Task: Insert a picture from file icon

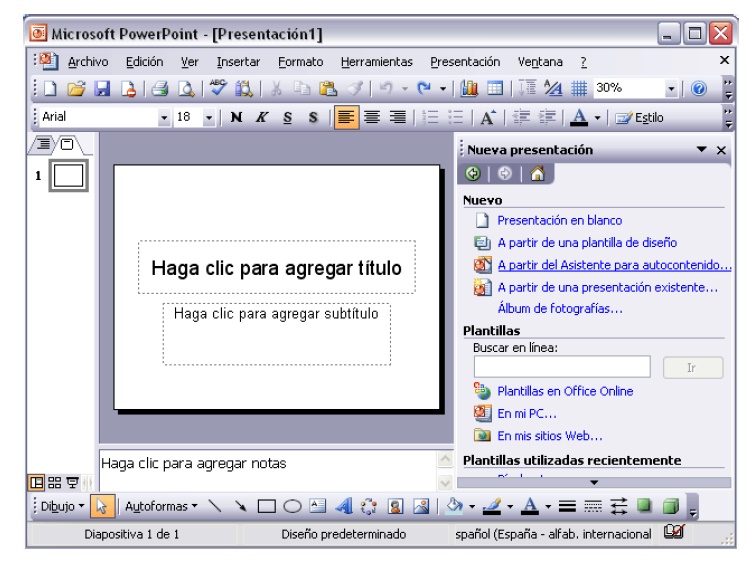Action: pos(421,506)
